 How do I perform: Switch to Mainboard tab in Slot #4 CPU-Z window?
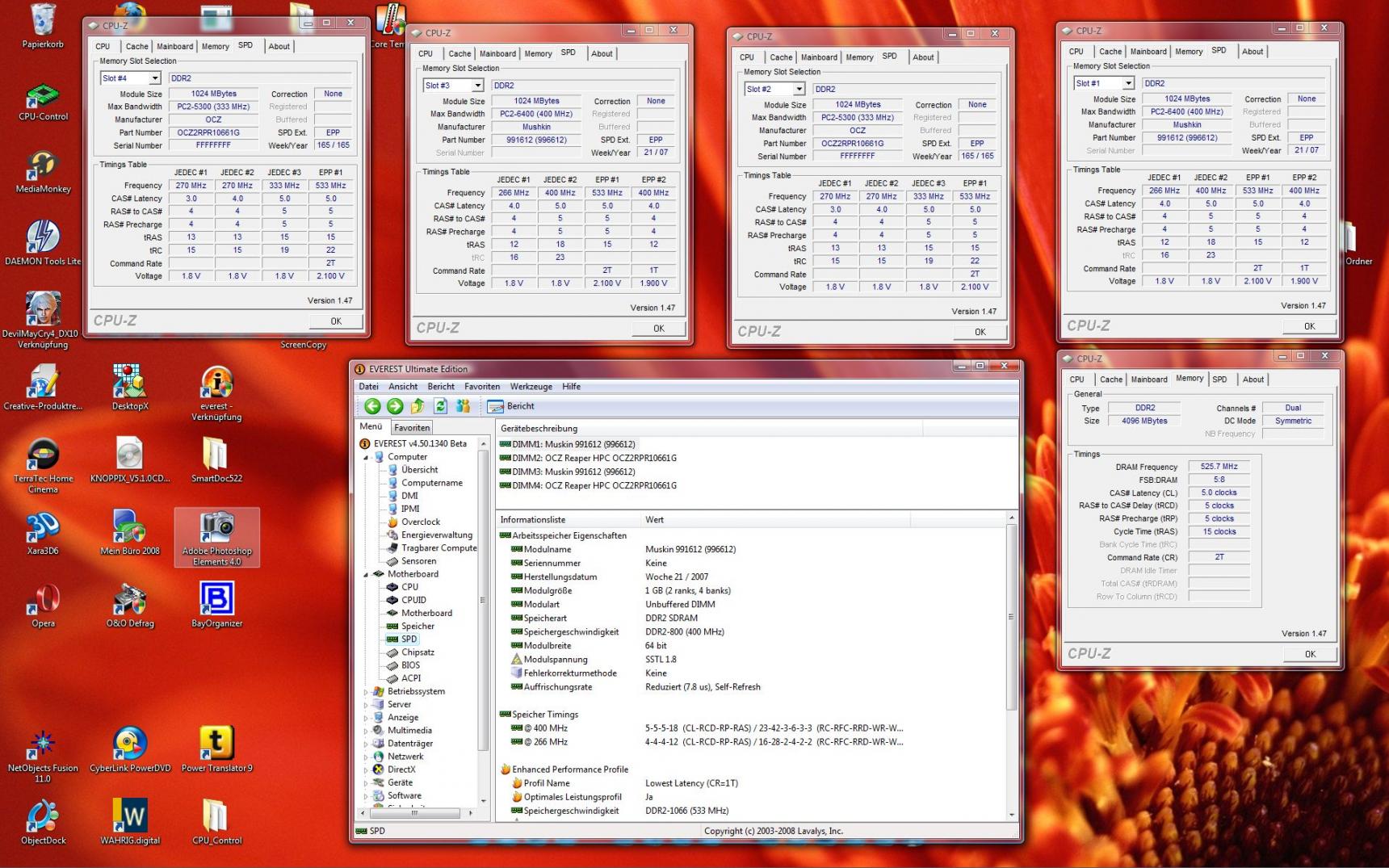175,47
